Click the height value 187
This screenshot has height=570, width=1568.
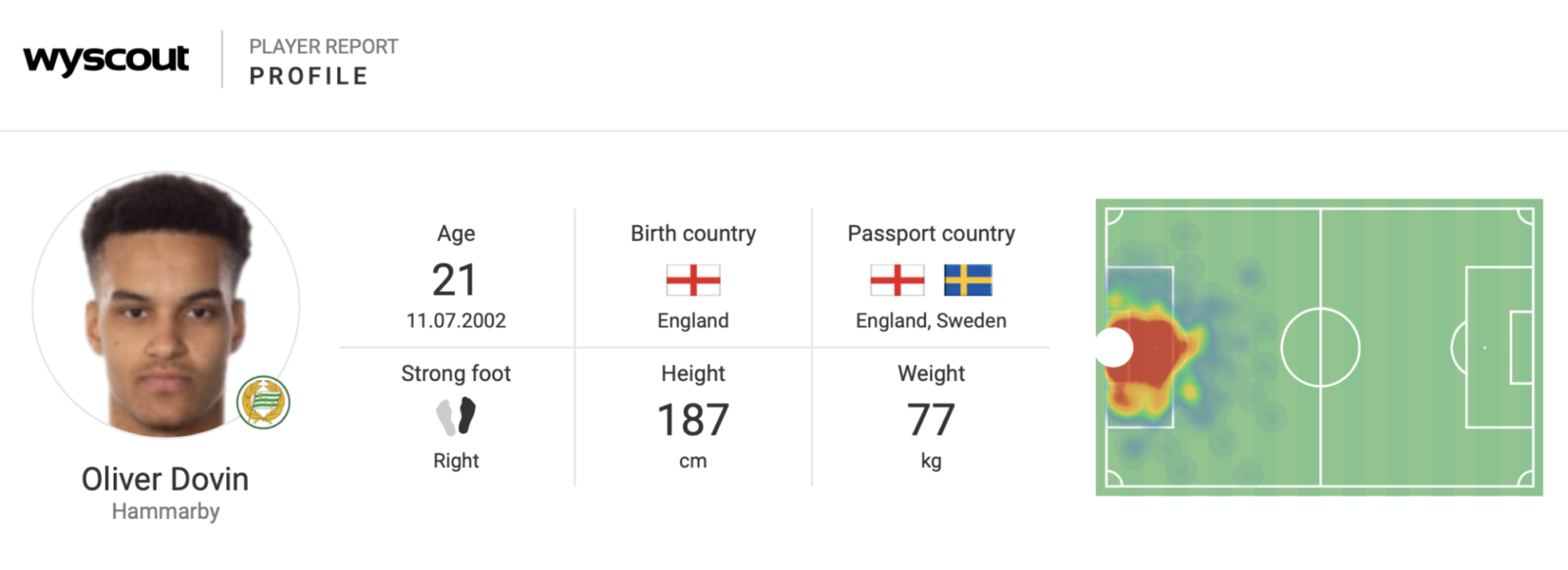[693, 420]
